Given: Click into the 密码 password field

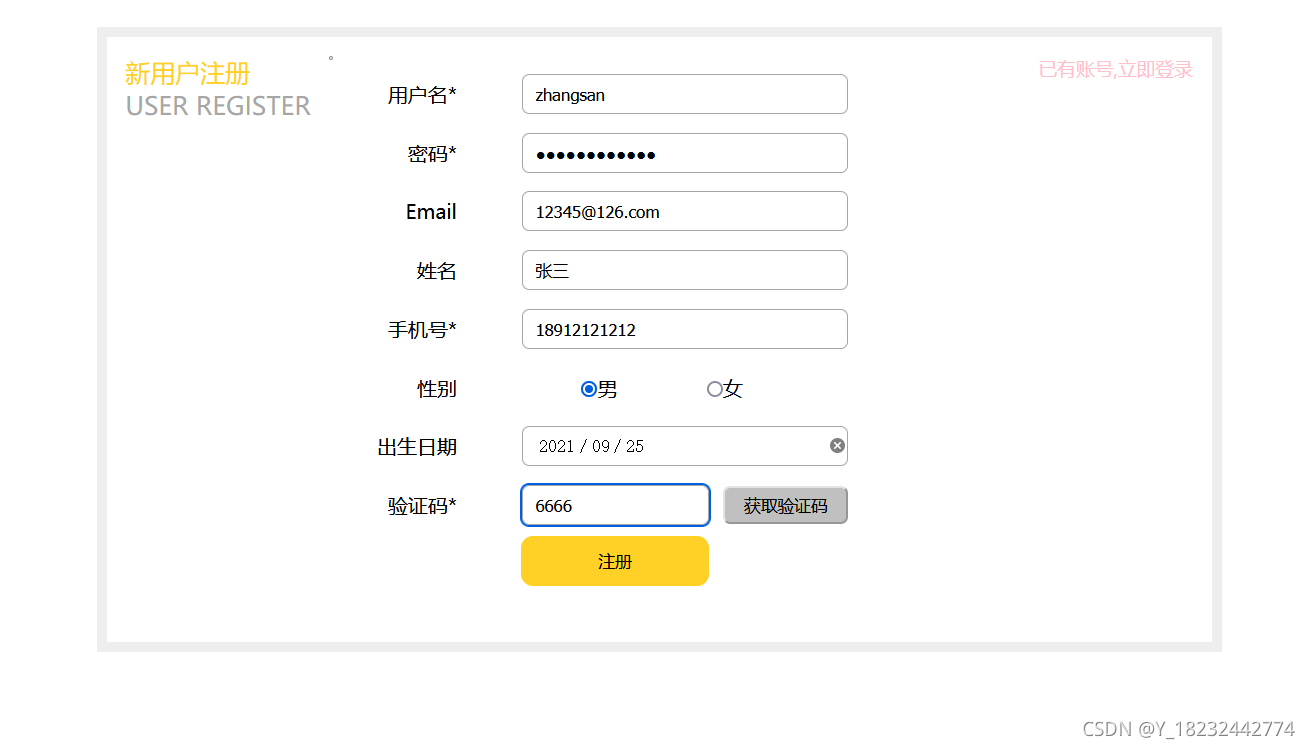Looking at the screenshot, I should [x=685, y=153].
